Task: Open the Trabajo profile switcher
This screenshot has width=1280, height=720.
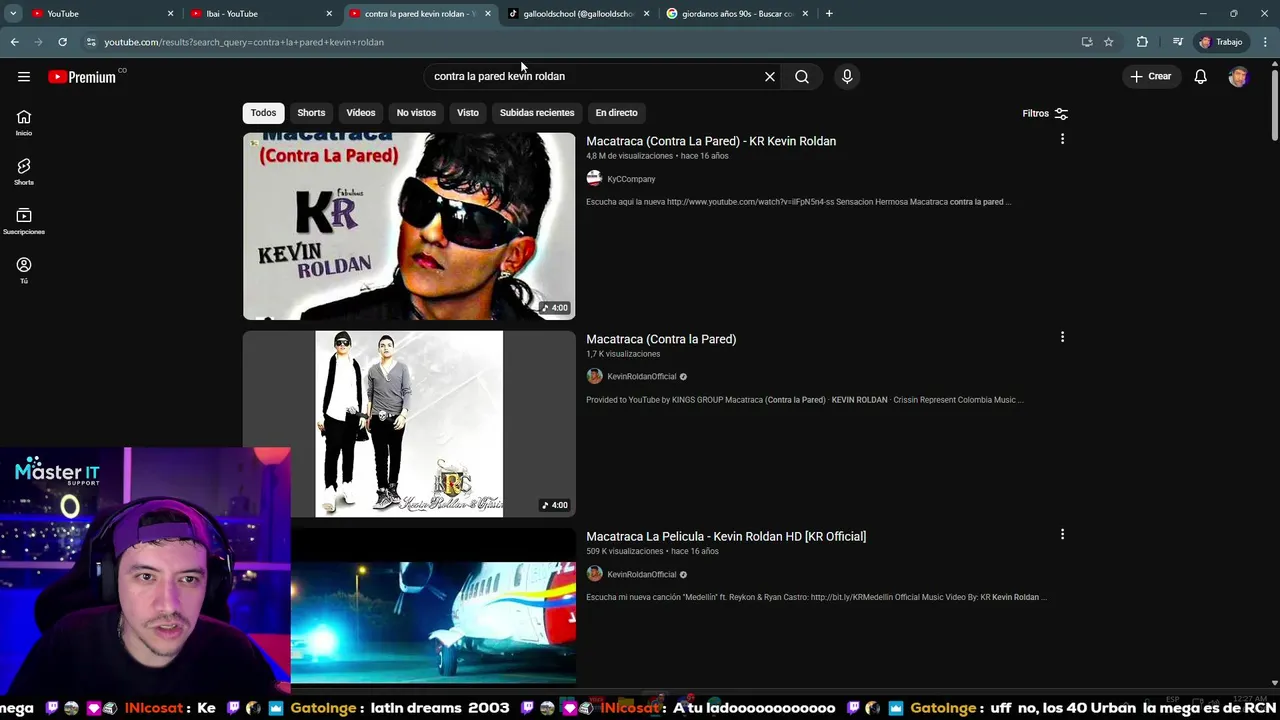Action: (x=1221, y=42)
